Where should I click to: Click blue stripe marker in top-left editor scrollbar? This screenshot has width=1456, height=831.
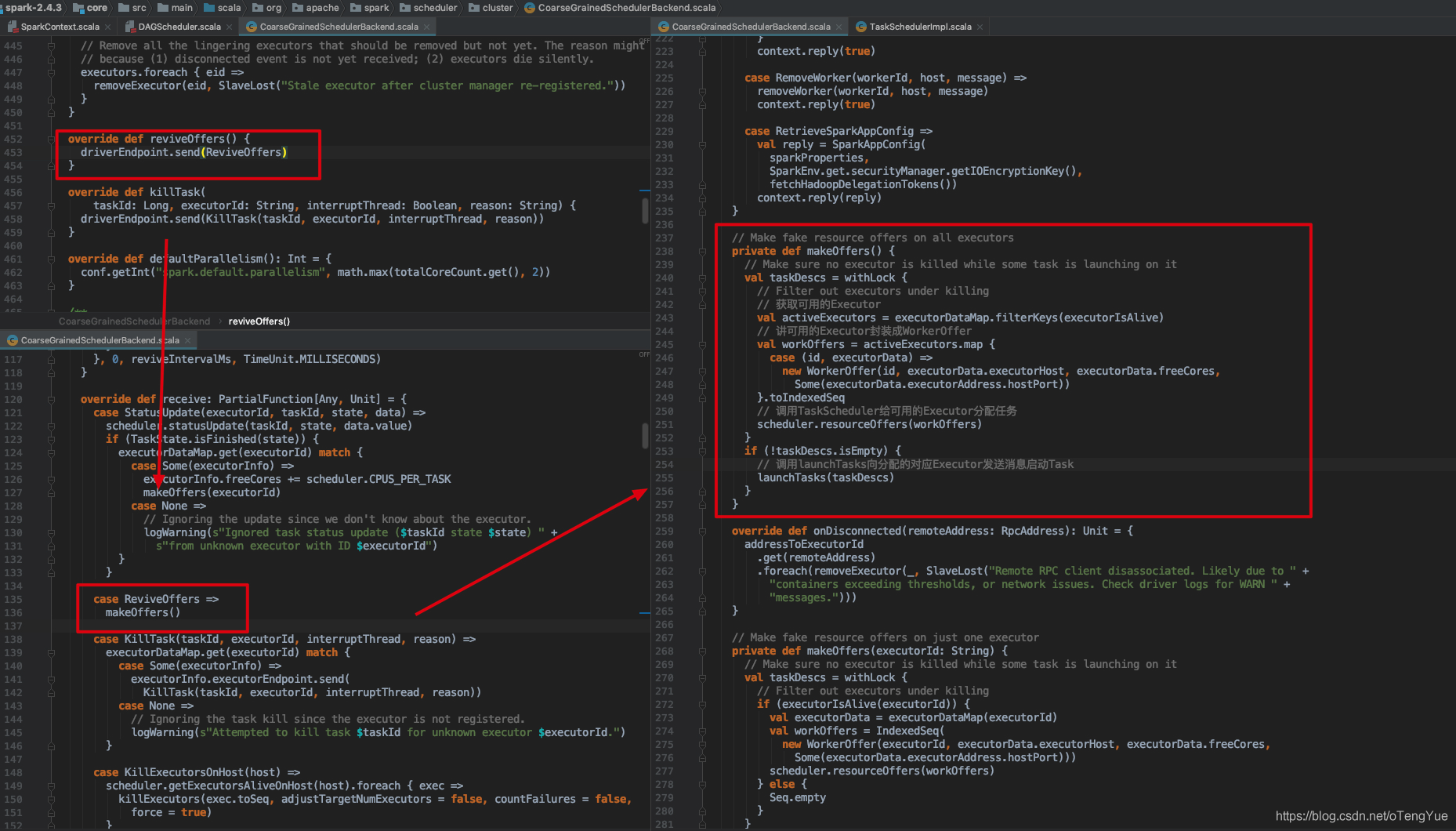645,191
